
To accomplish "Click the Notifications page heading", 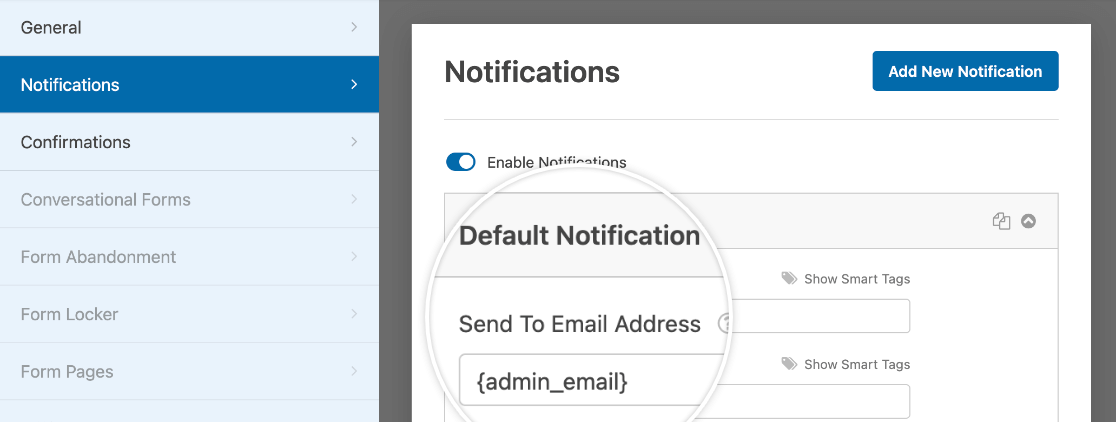I will [x=532, y=72].
